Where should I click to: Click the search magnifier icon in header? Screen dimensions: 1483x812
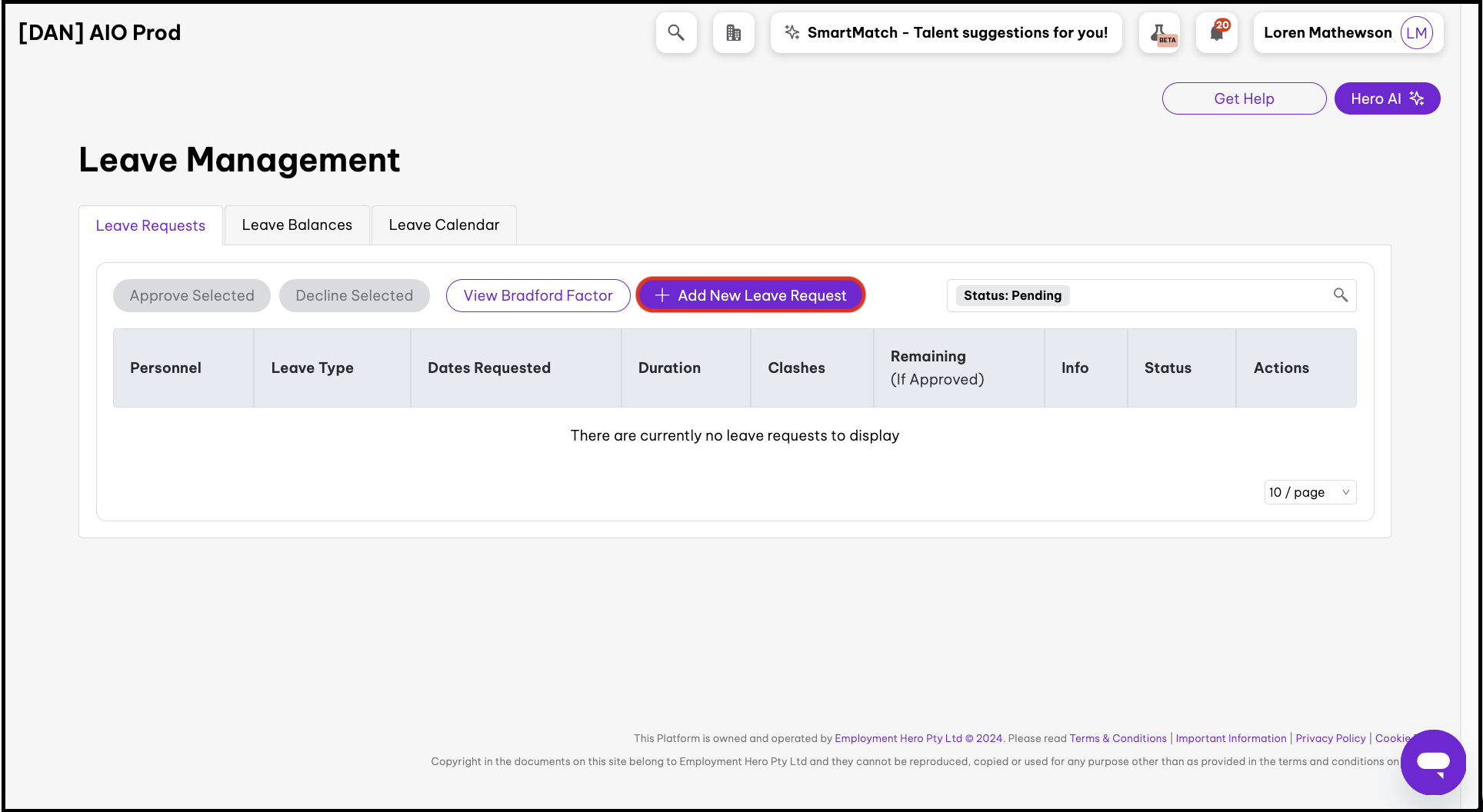tap(676, 33)
